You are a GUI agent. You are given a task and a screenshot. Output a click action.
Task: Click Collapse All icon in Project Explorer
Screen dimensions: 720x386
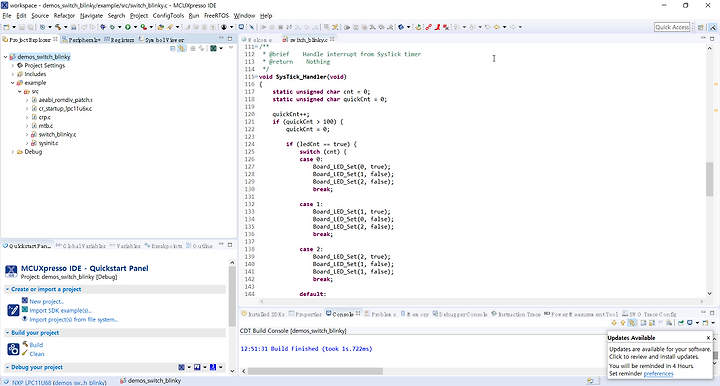173,48
